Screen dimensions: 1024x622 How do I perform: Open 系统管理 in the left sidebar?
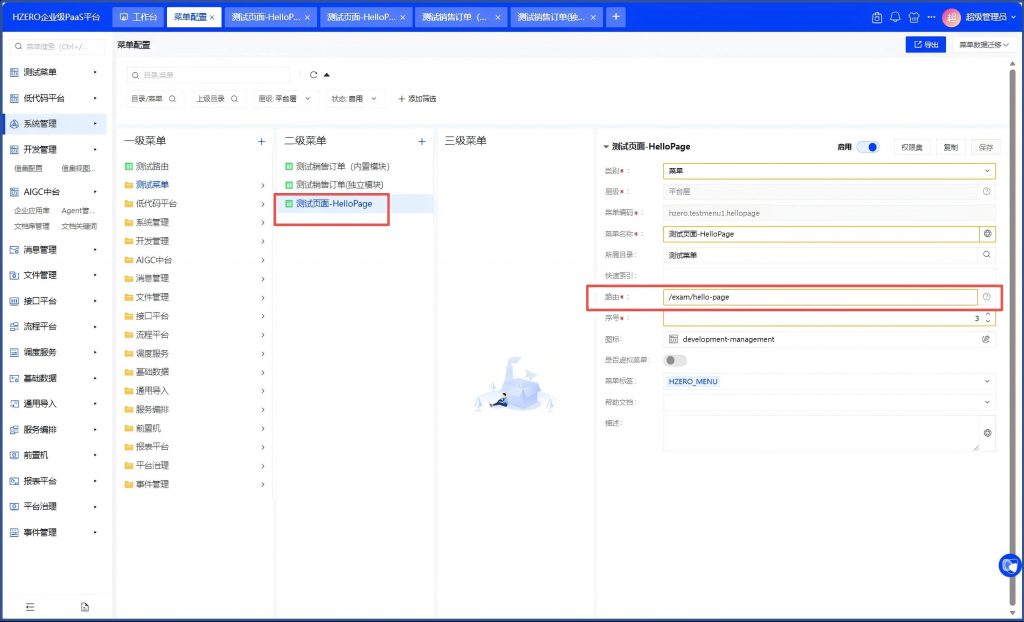pos(55,124)
